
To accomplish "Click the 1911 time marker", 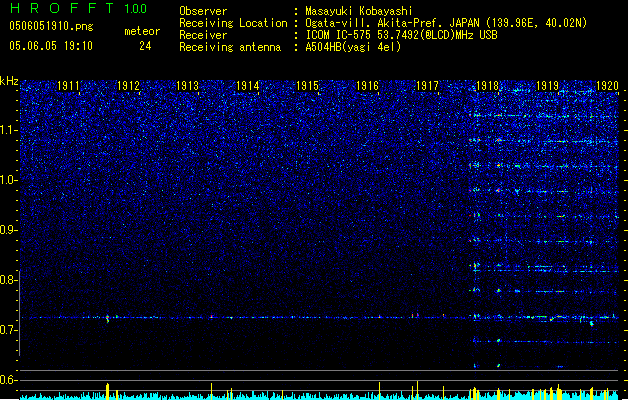I will click(68, 86).
